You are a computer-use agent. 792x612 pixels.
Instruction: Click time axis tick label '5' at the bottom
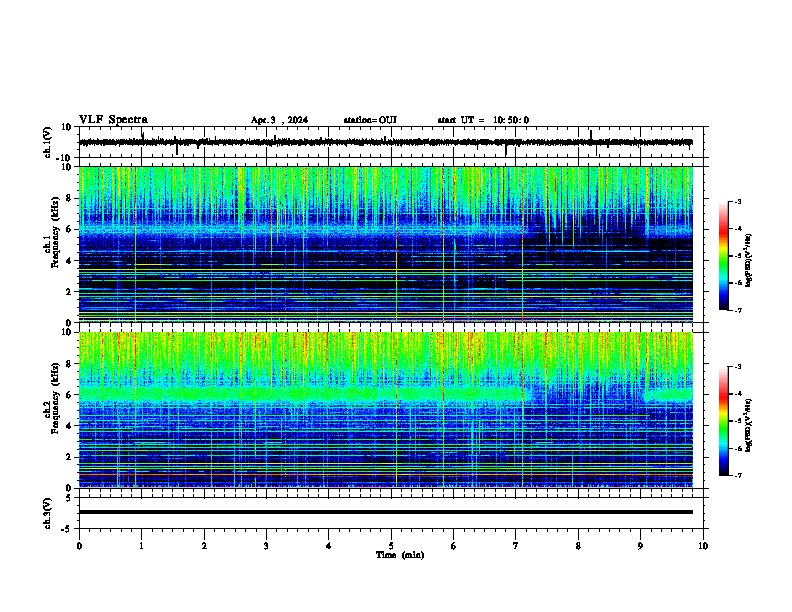[x=391, y=546]
